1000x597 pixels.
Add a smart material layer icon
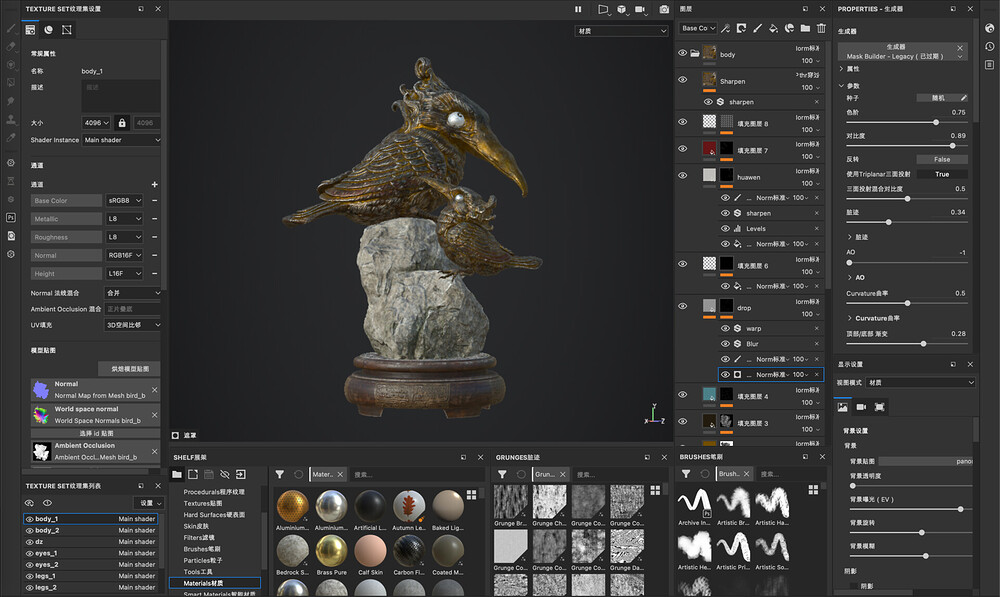click(x=789, y=28)
